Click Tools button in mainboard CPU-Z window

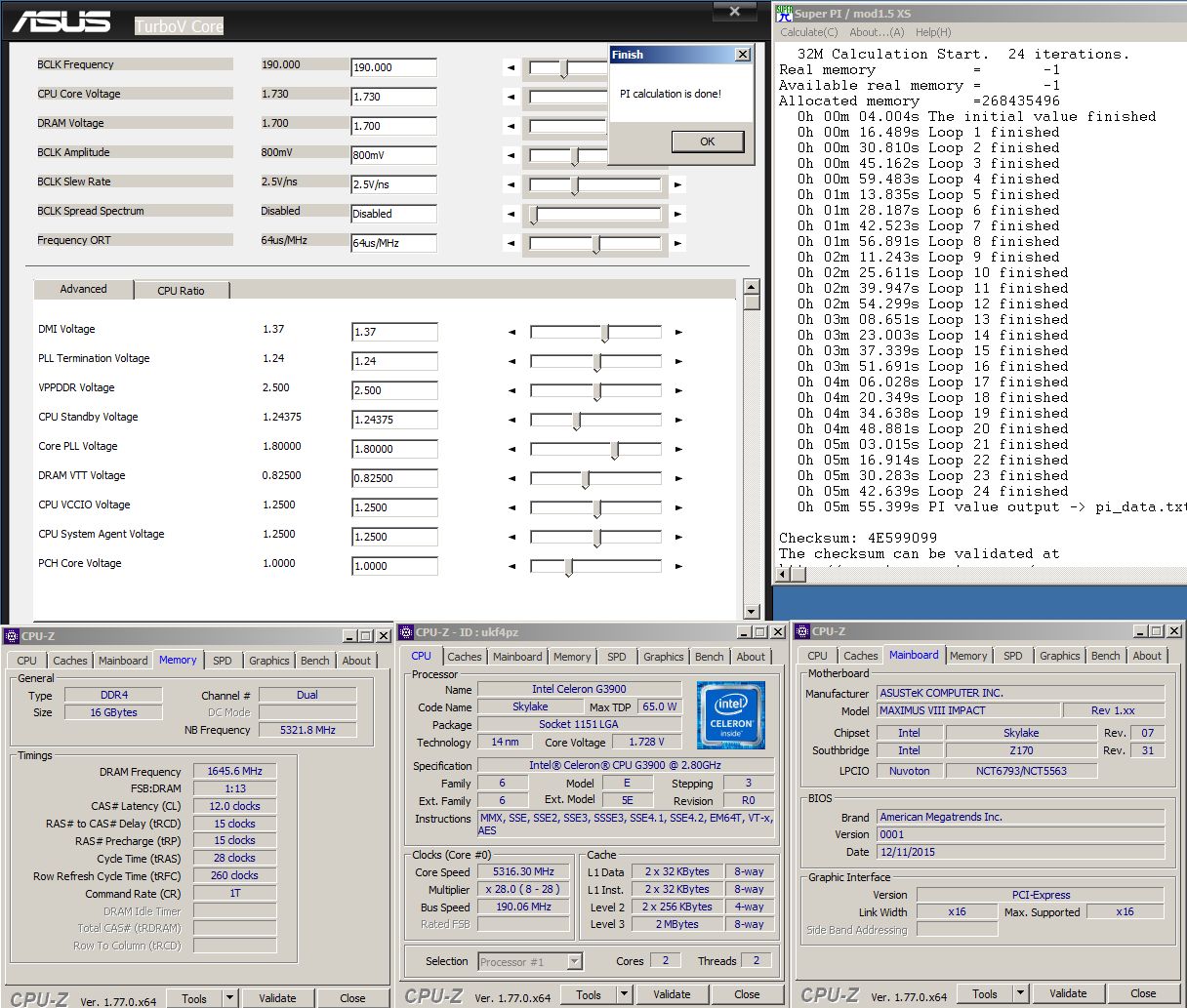[x=985, y=993]
